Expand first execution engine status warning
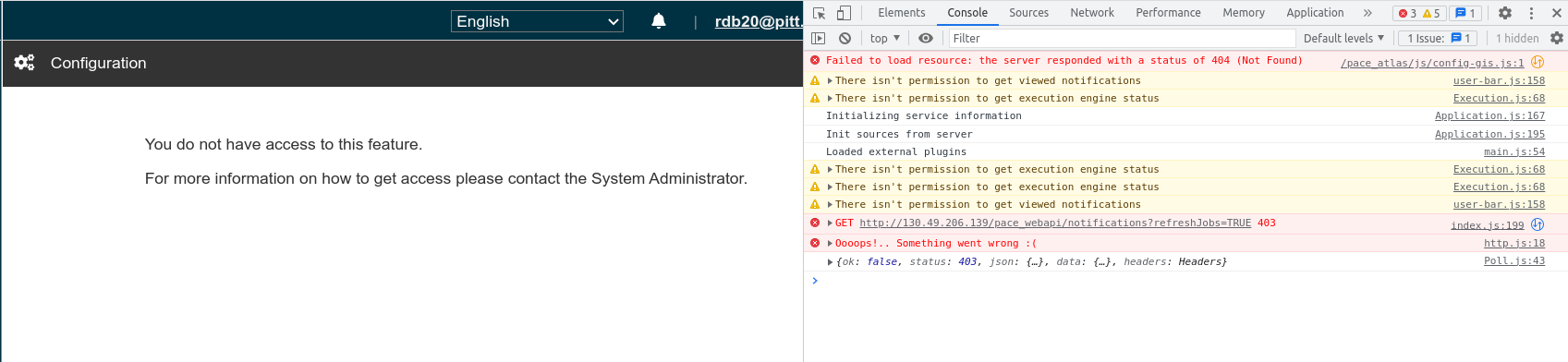The width and height of the screenshot is (1568, 362). 830,99
